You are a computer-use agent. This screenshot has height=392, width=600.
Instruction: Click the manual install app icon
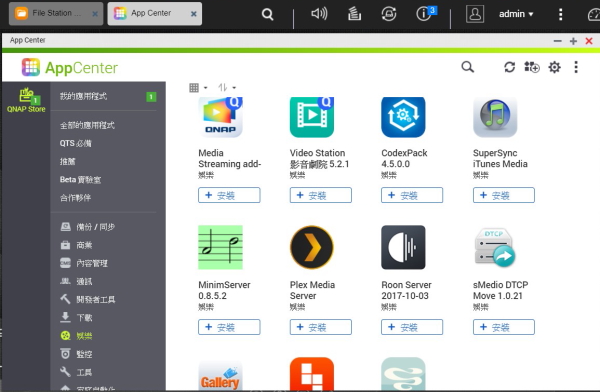[x=532, y=67]
